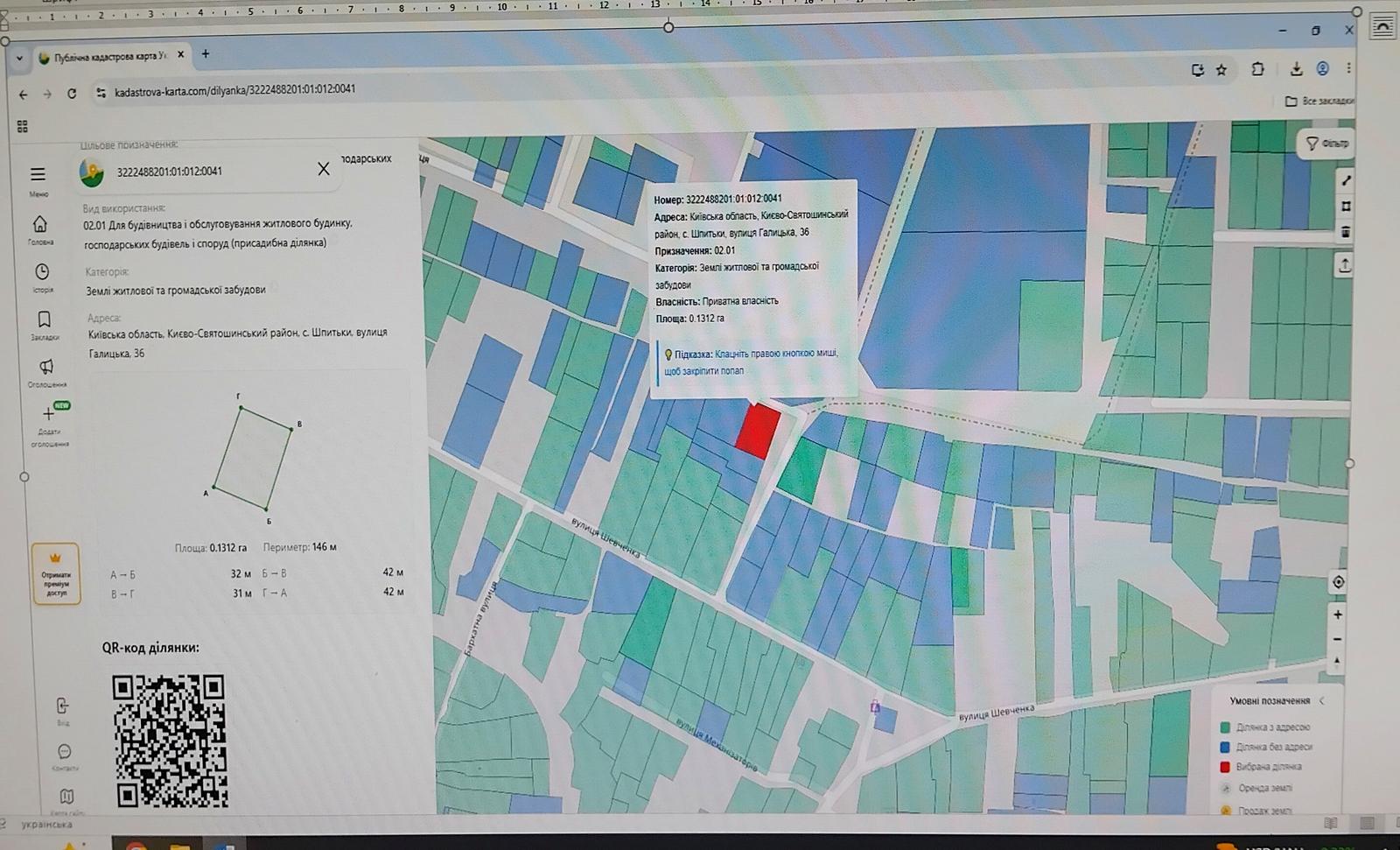Open Закладки bookmark icon in the sidebar

click(44, 319)
